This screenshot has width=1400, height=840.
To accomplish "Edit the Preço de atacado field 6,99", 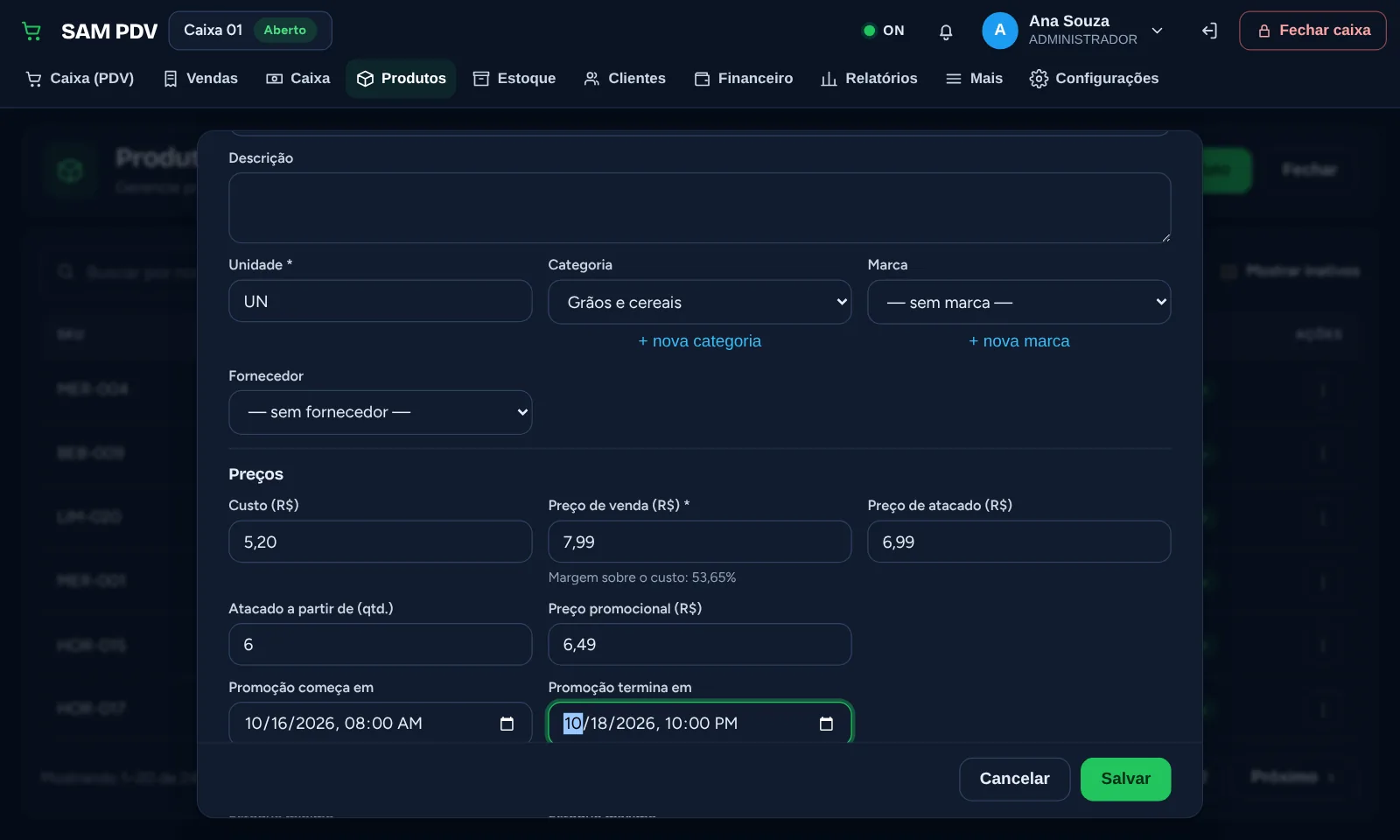I will tap(1018, 542).
